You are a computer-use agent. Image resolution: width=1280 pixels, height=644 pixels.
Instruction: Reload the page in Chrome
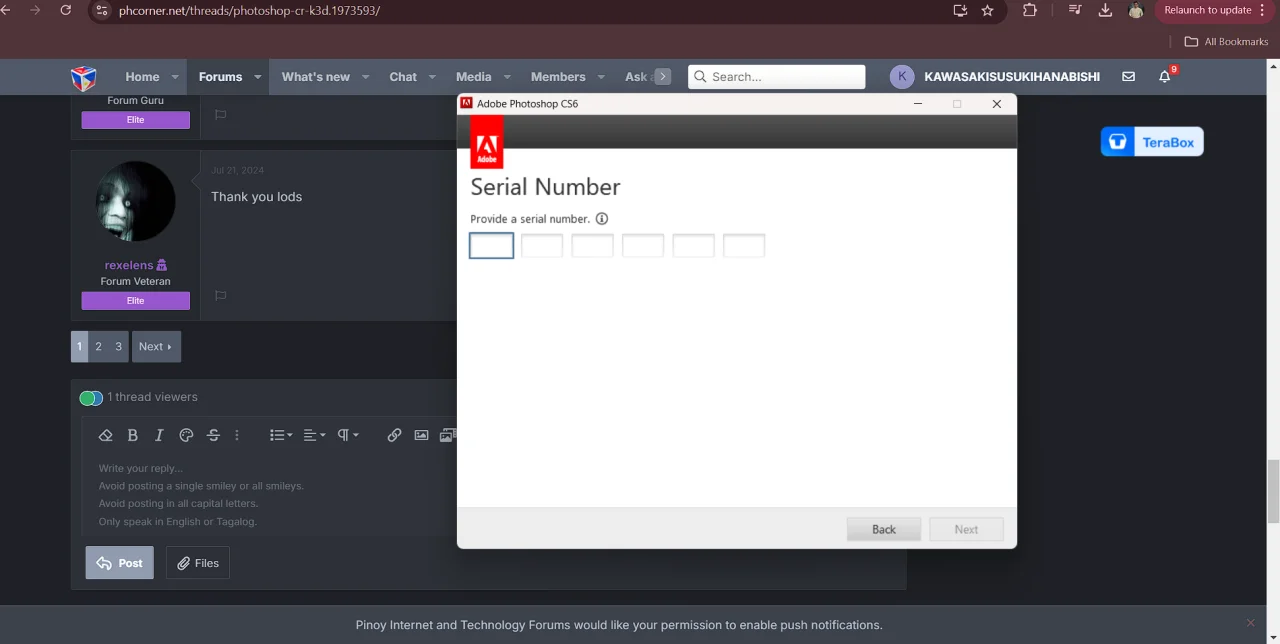point(66,10)
